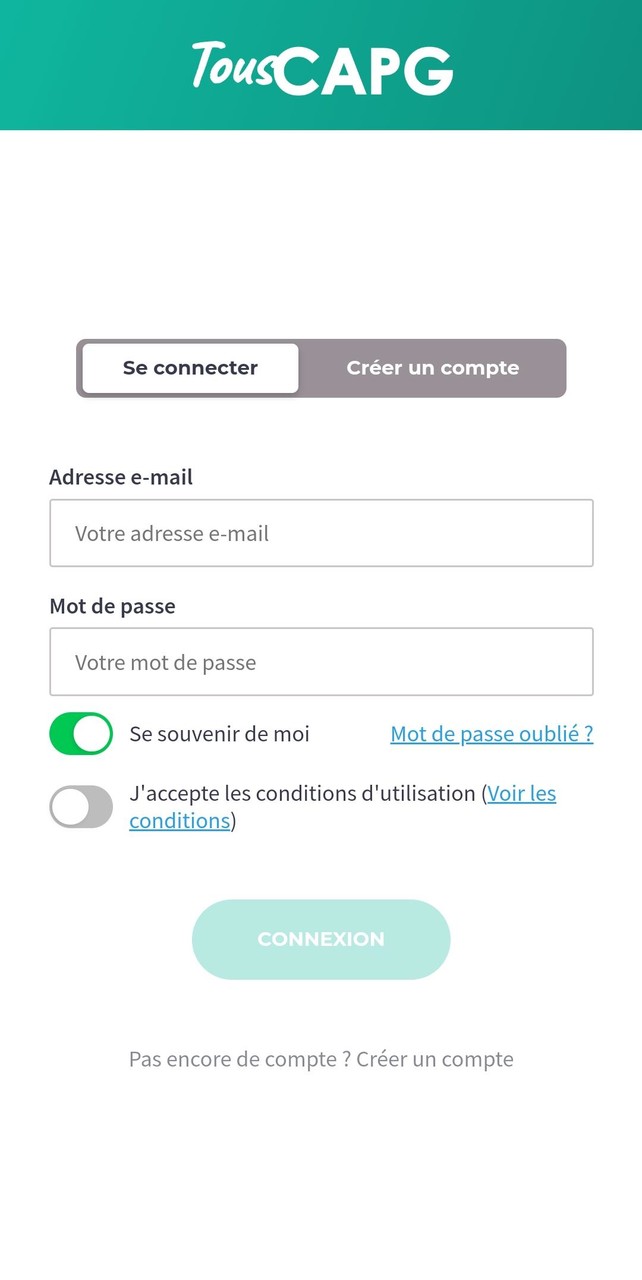Enable the 'Se souvenir de moi' toggle
642x1280 pixels.
tap(80, 733)
